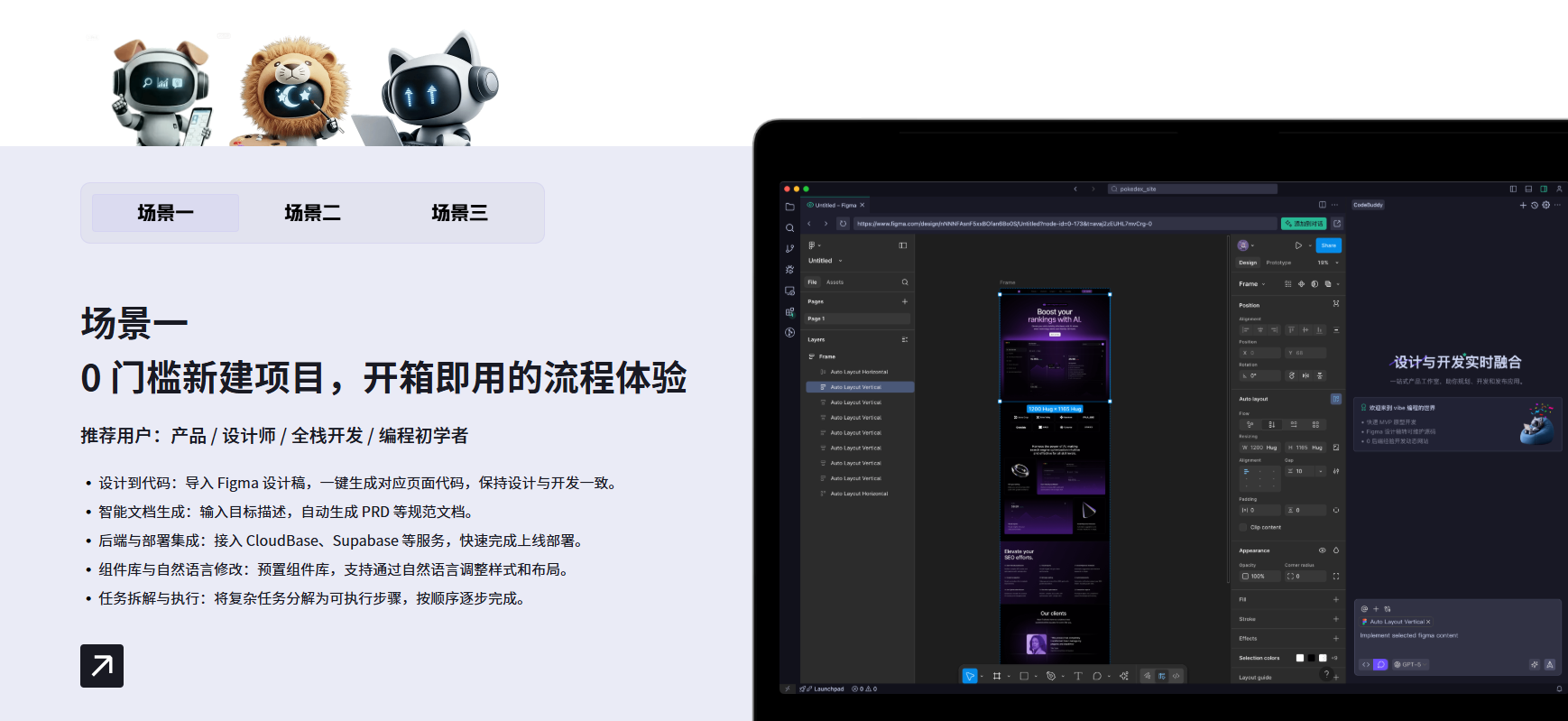Toggle individual corner radius icon

(x=1336, y=576)
